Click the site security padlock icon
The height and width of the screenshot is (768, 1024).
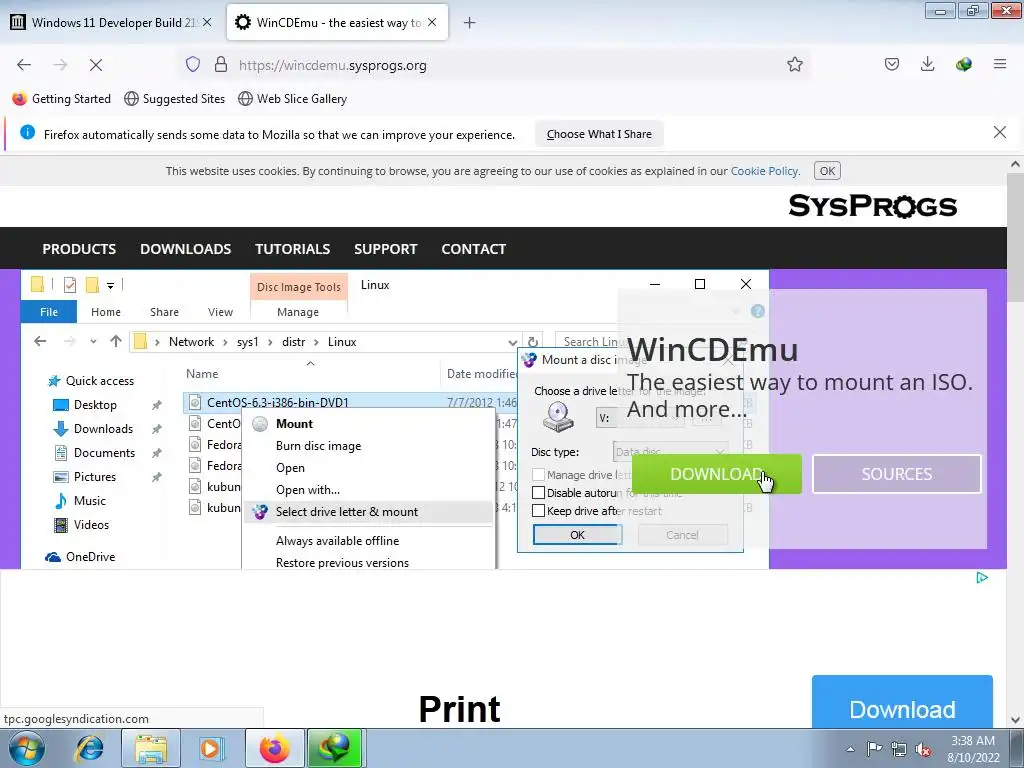pyautogui.click(x=221, y=64)
